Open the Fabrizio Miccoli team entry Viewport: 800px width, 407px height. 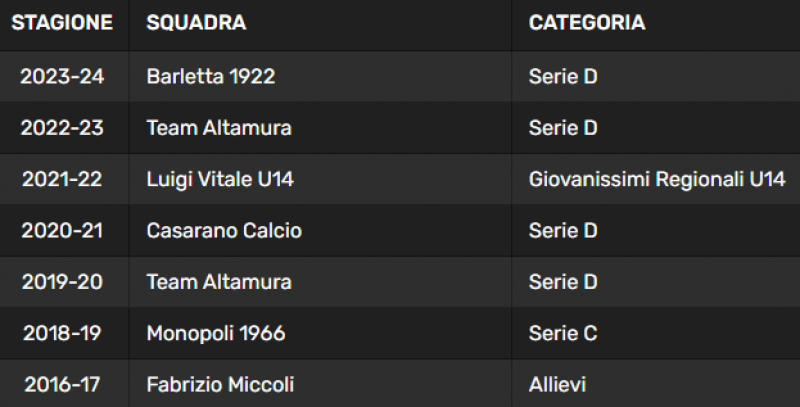point(220,385)
